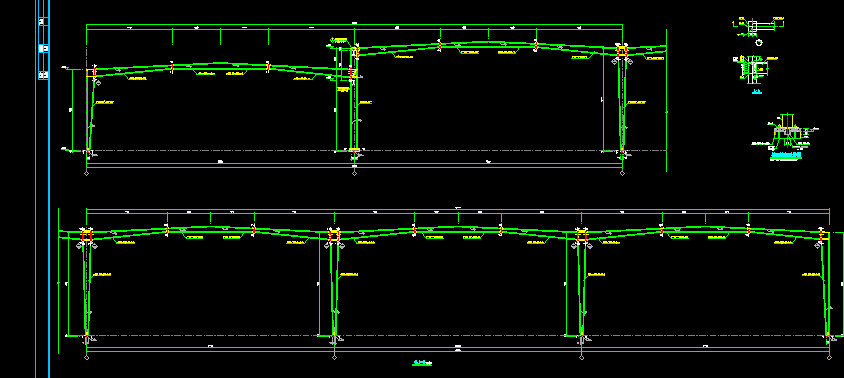Select the yellow-red joint atop the lower frame's leftmost column
The width and height of the screenshot is (844, 378).
pos(87,236)
